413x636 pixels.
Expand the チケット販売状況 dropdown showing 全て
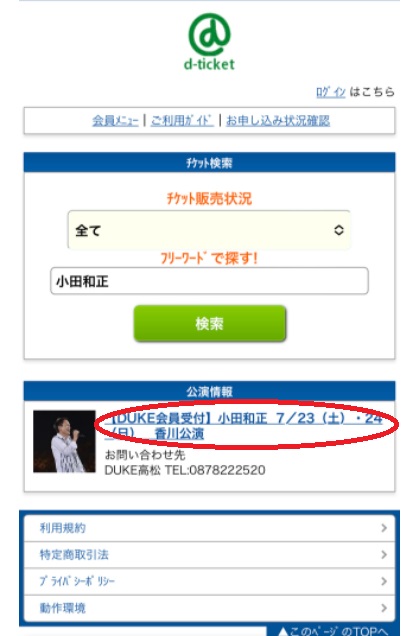tap(209, 230)
